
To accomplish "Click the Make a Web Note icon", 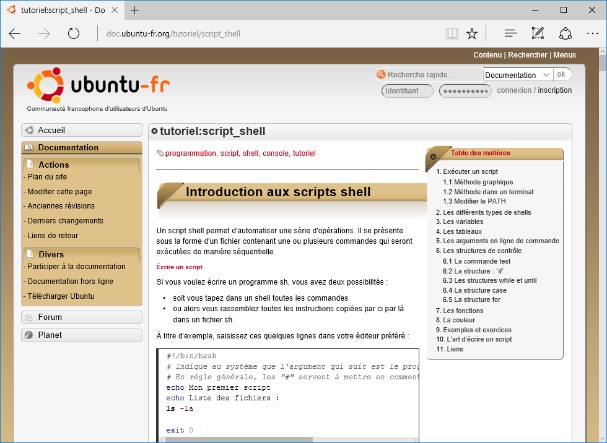I will pyautogui.click(x=539, y=33).
